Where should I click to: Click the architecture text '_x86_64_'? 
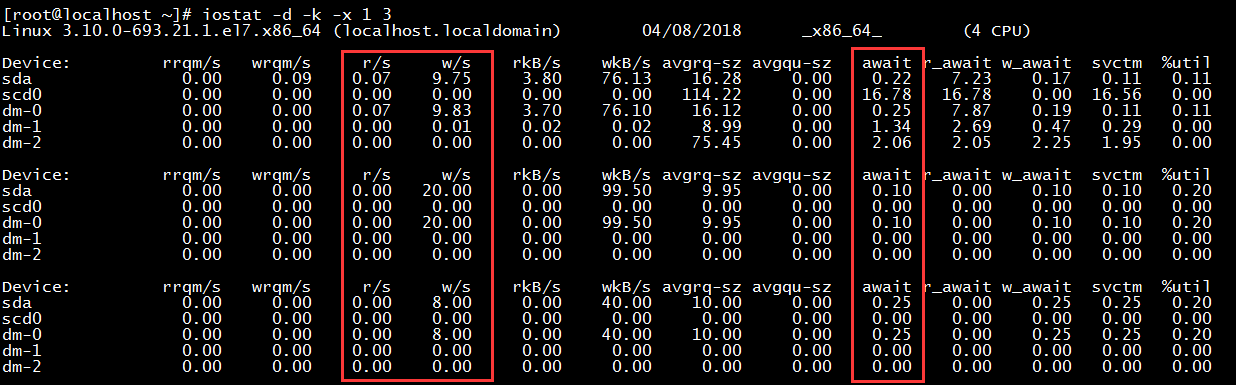[842, 30]
